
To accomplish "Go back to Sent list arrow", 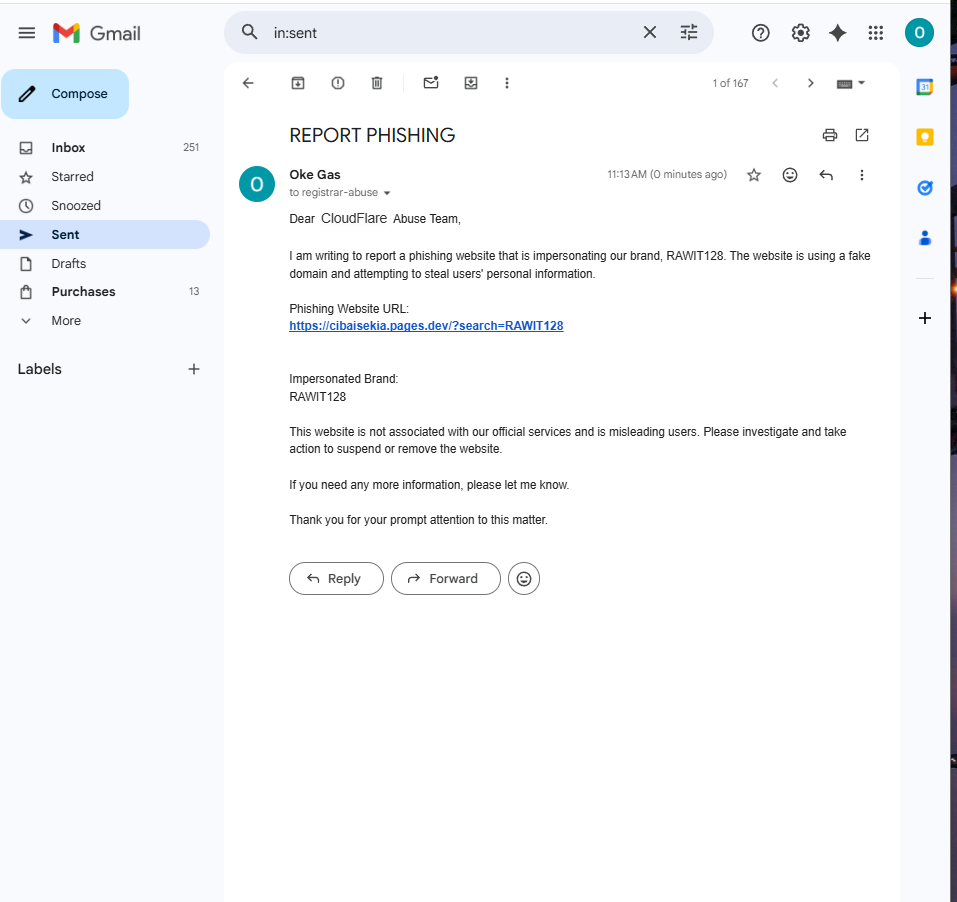I will click(x=248, y=83).
